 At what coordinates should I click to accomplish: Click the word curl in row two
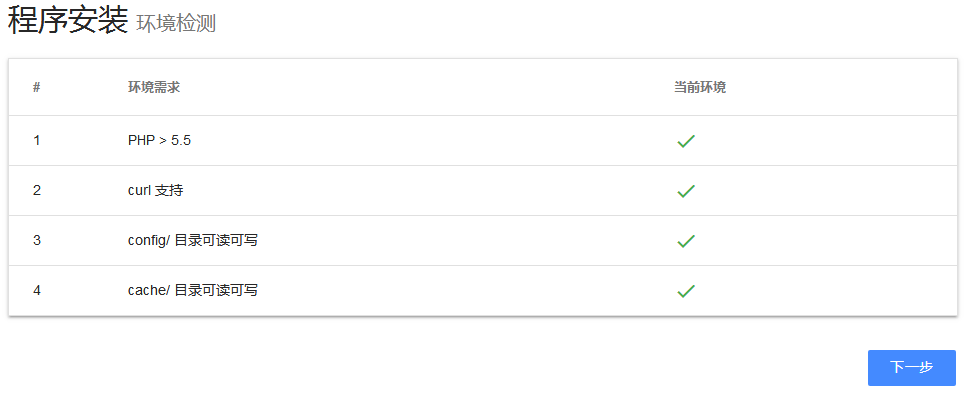point(139,191)
